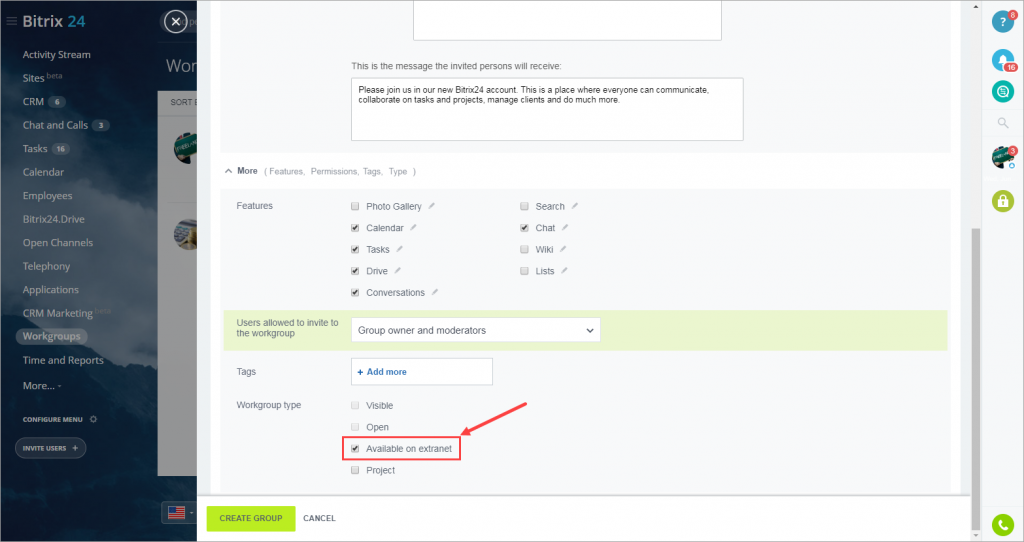Open Open Channels in sidebar
Viewport: 1024px width, 542px height.
pos(58,243)
